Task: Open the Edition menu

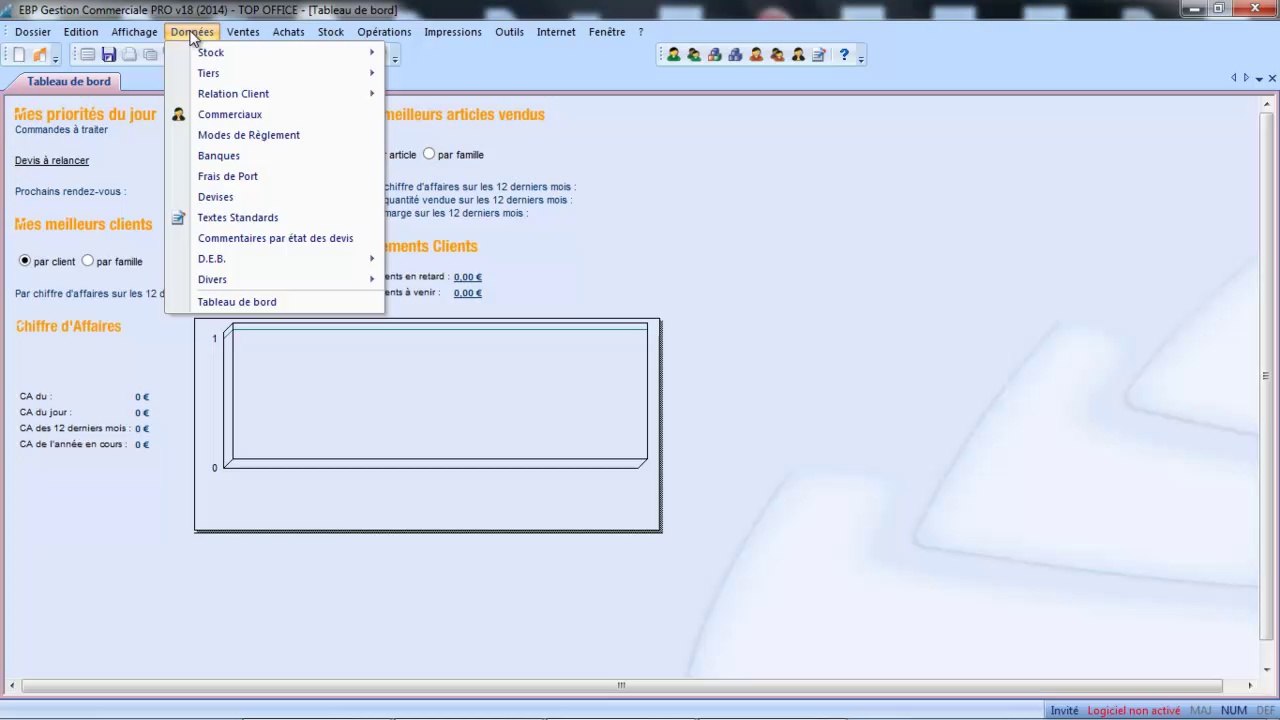Action: click(x=81, y=32)
